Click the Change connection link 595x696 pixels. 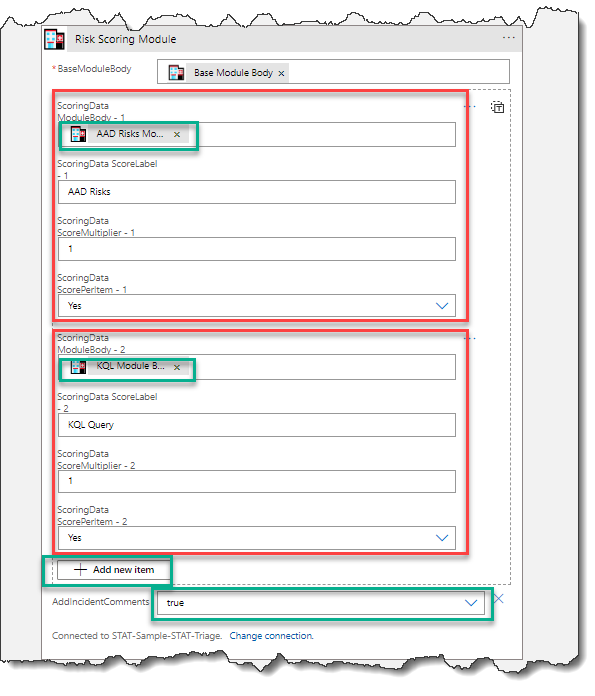pos(271,636)
